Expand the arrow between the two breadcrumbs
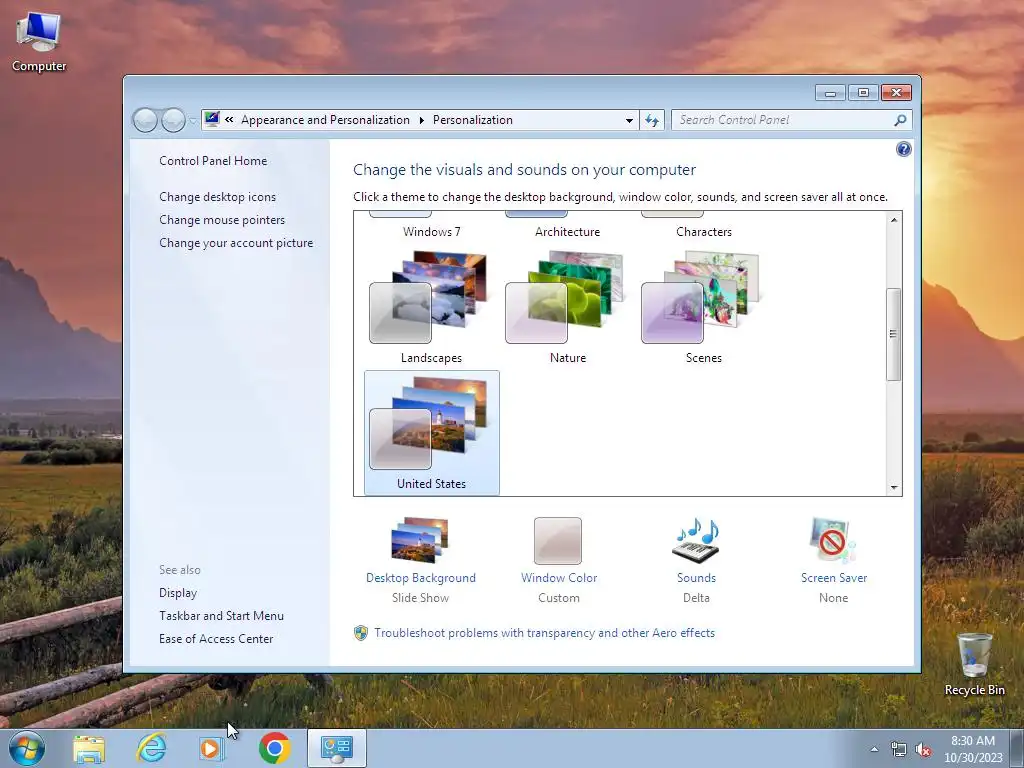This screenshot has width=1024, height=768. click(421, 120)
